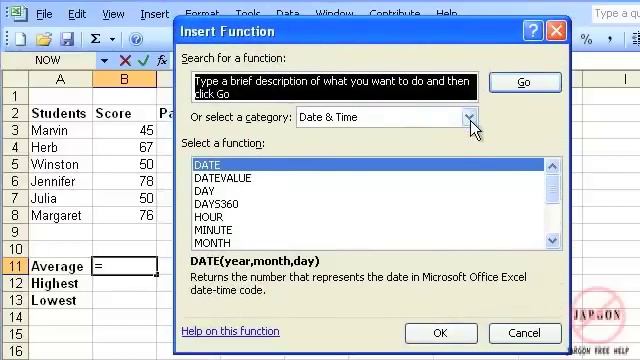Image resolution: width=640 pixels, height=360 pixels.
Task: Select row 11 header
Action: point(16,267)
